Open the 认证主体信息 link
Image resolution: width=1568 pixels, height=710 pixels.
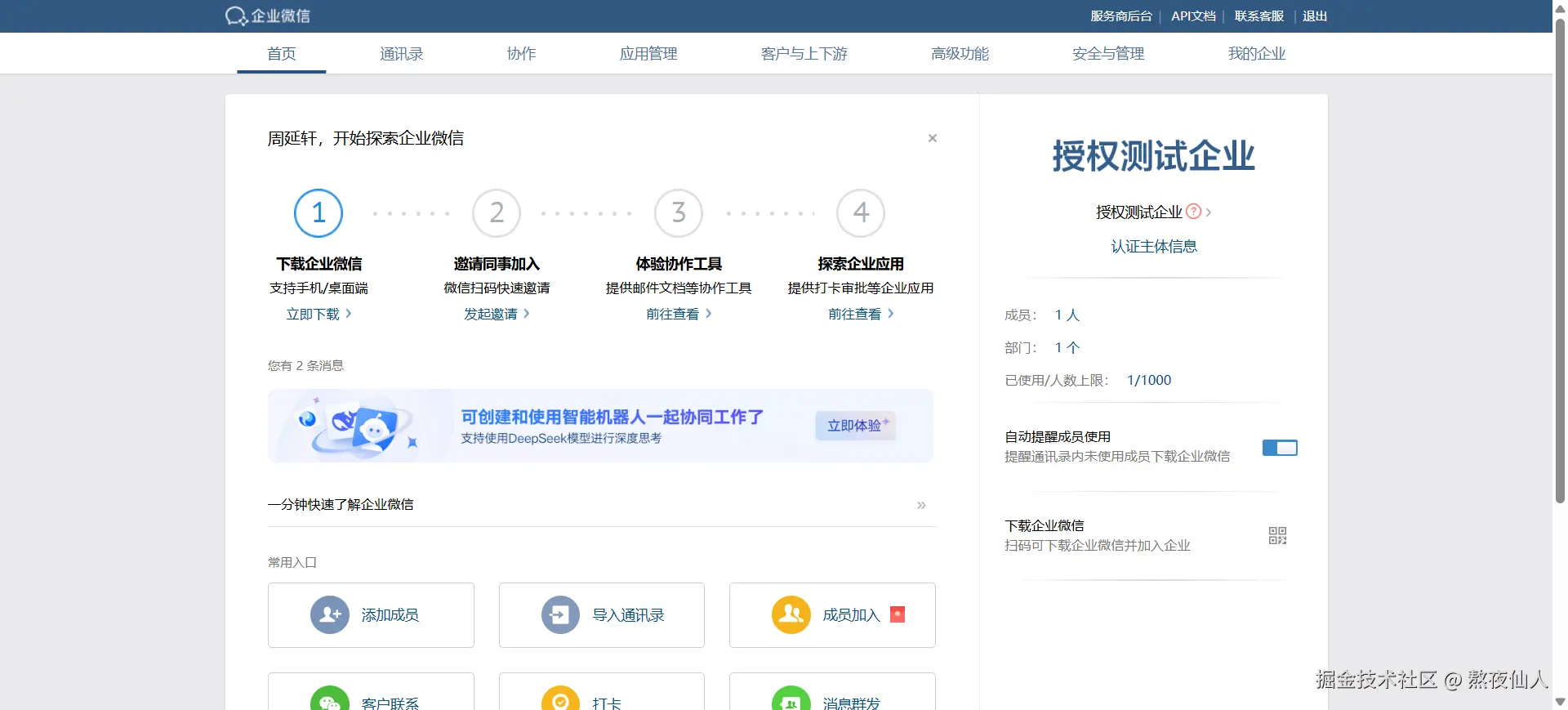click(x=1154, y=247)
